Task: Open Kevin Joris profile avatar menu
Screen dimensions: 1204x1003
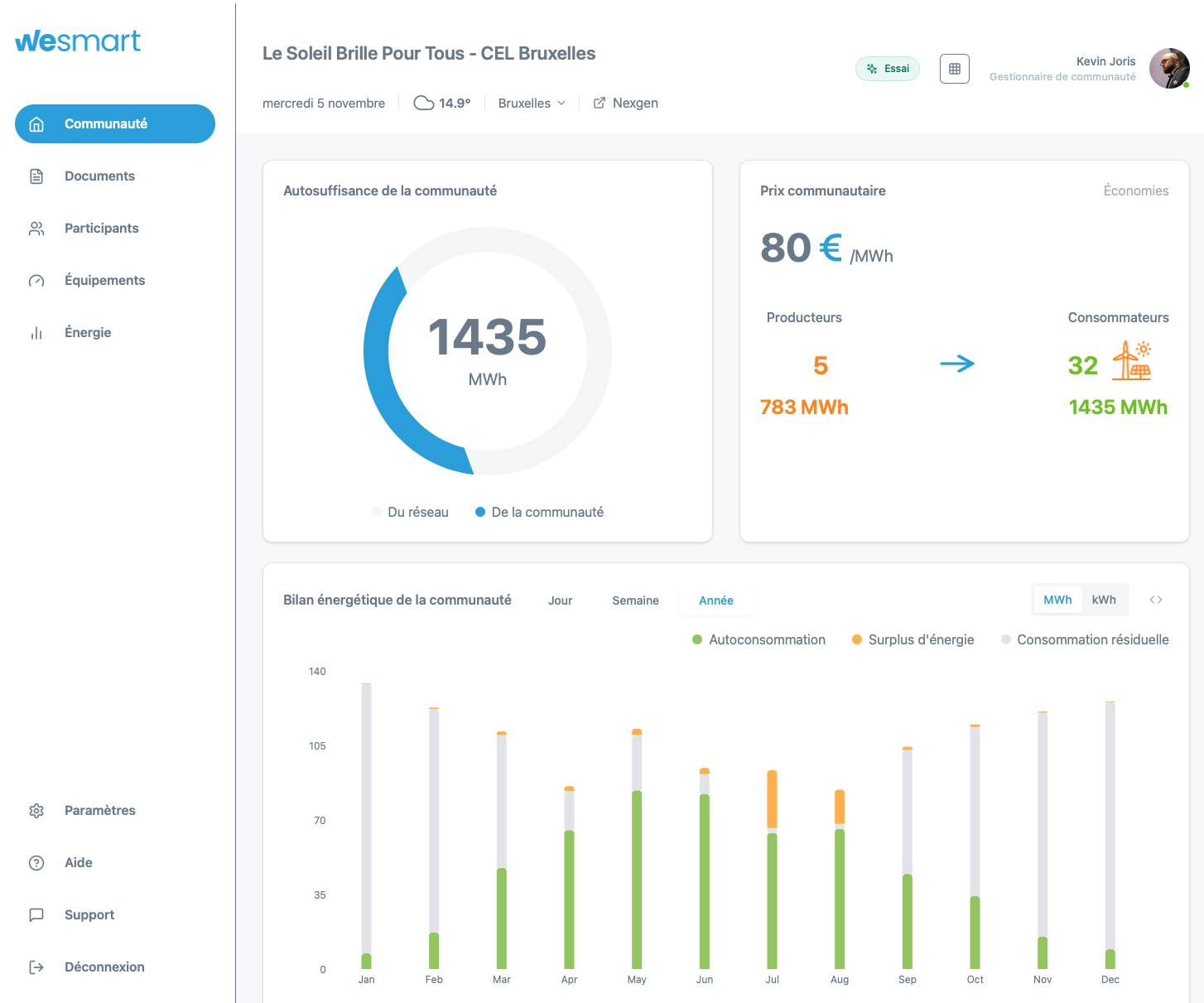Action: [x=1168, y=69]
